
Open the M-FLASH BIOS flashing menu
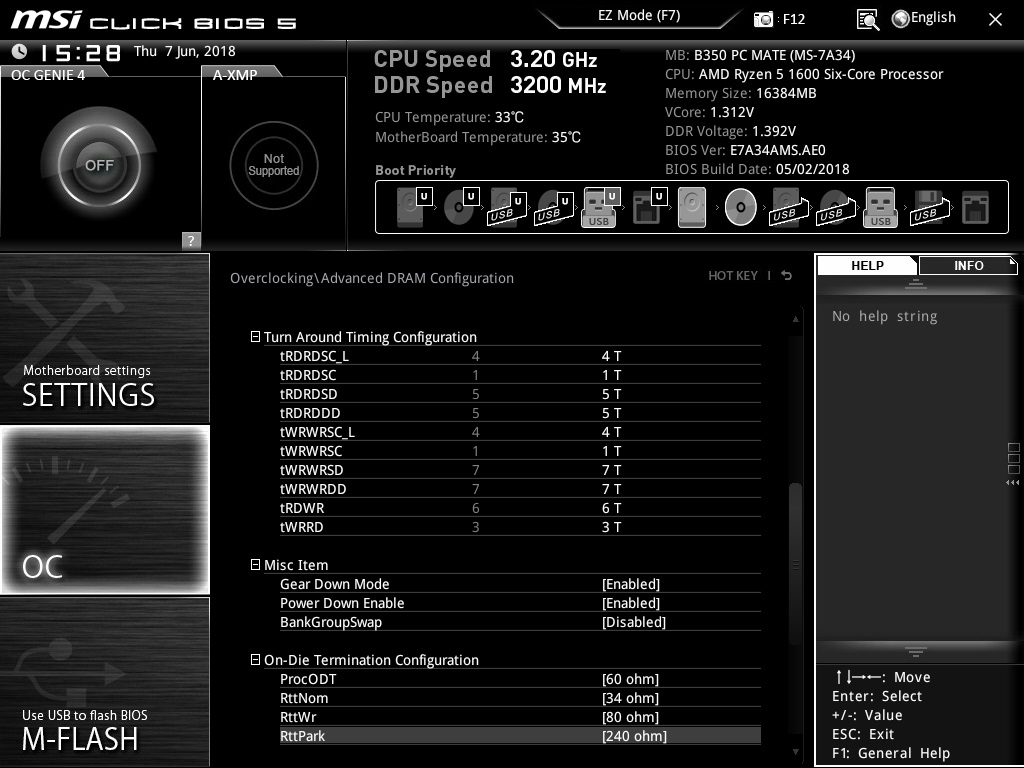point(104,681)
